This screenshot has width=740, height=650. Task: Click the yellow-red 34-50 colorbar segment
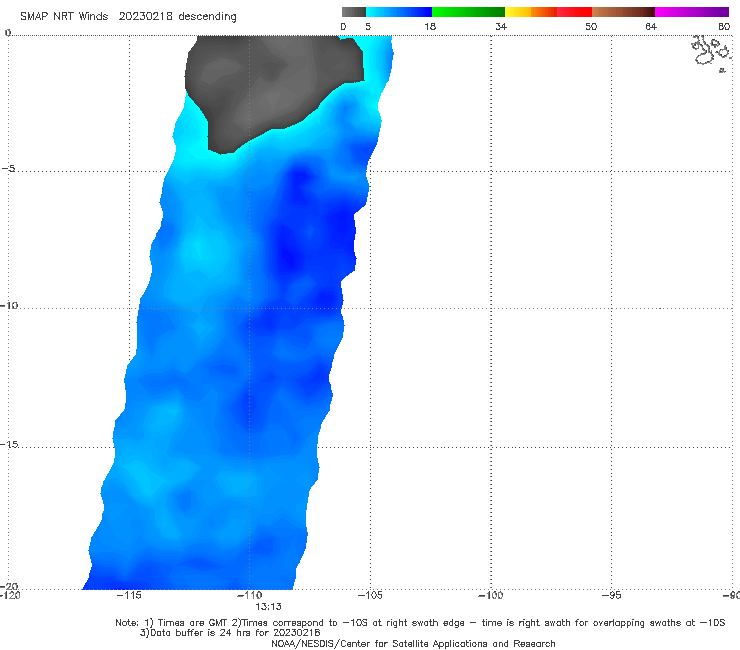[548, 12]
